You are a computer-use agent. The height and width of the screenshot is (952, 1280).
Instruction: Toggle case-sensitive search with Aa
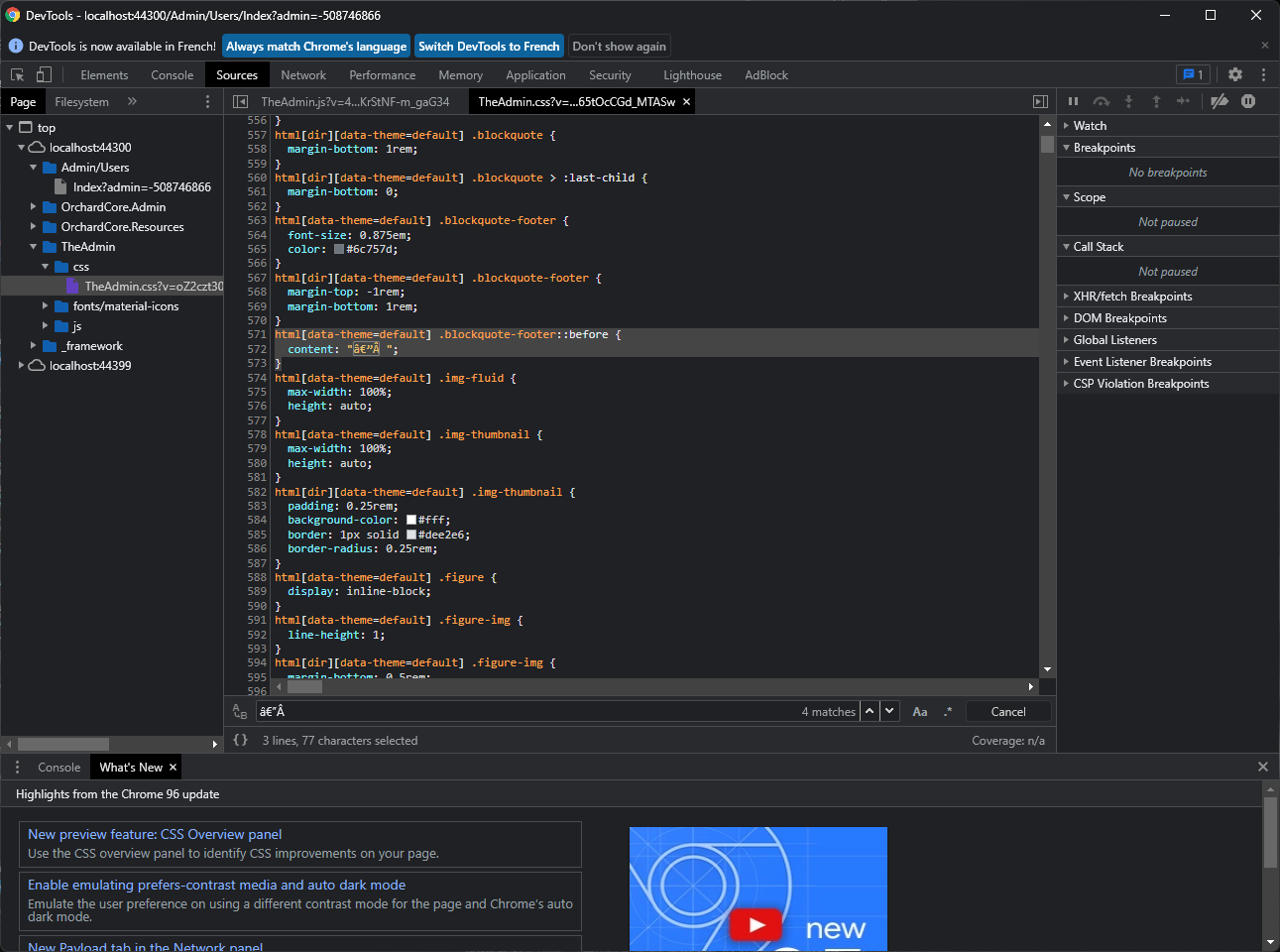click(x=919, y=711)
